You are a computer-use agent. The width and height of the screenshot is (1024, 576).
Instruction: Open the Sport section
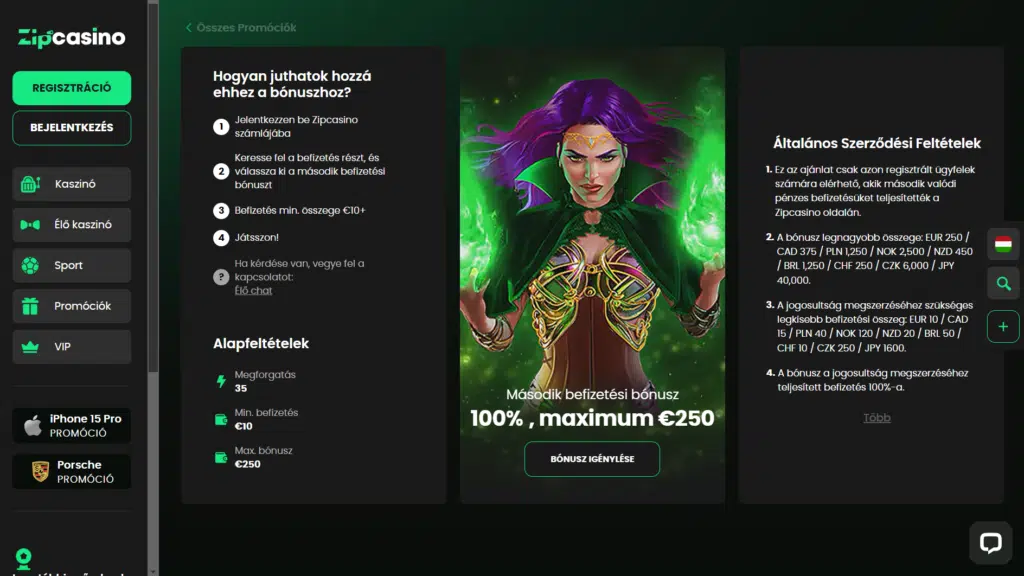71,266
